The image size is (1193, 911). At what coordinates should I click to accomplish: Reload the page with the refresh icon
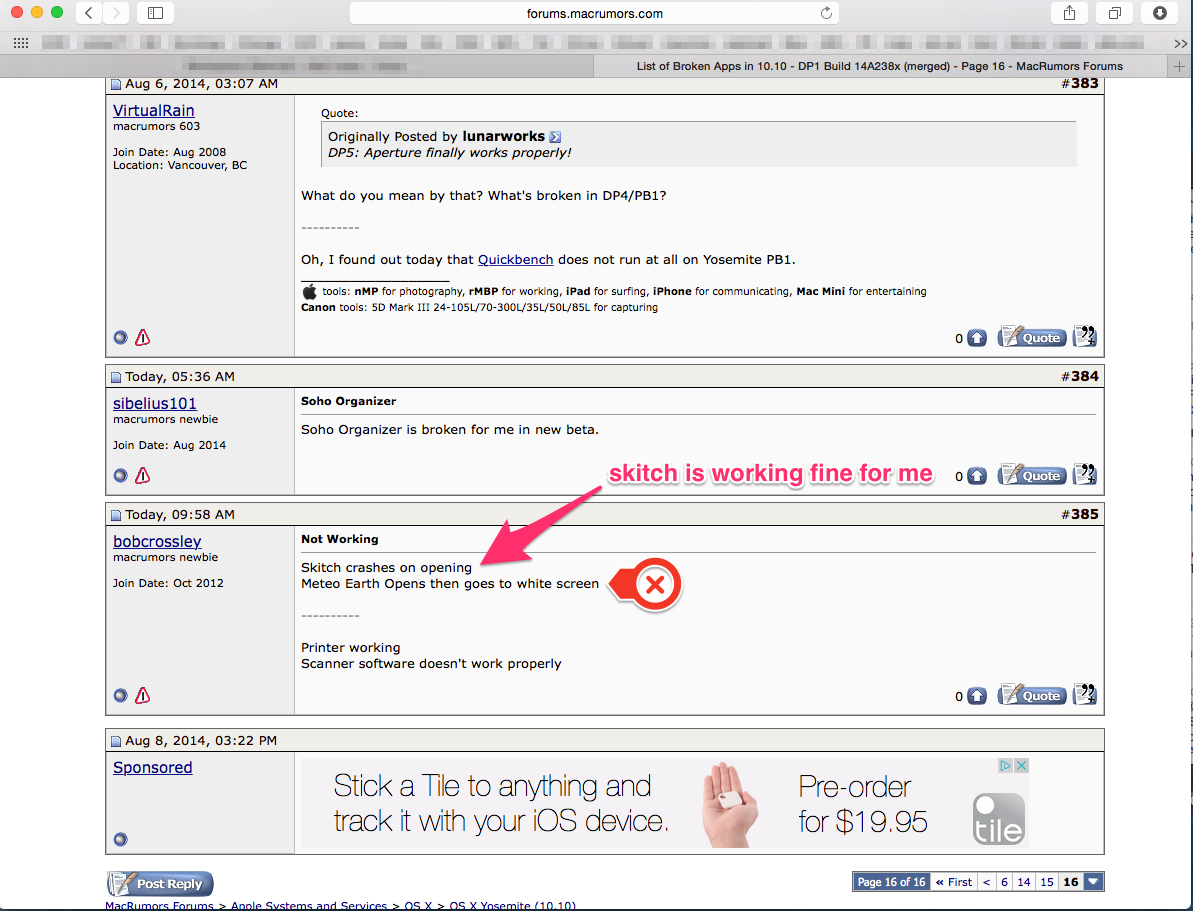(826, 13)
